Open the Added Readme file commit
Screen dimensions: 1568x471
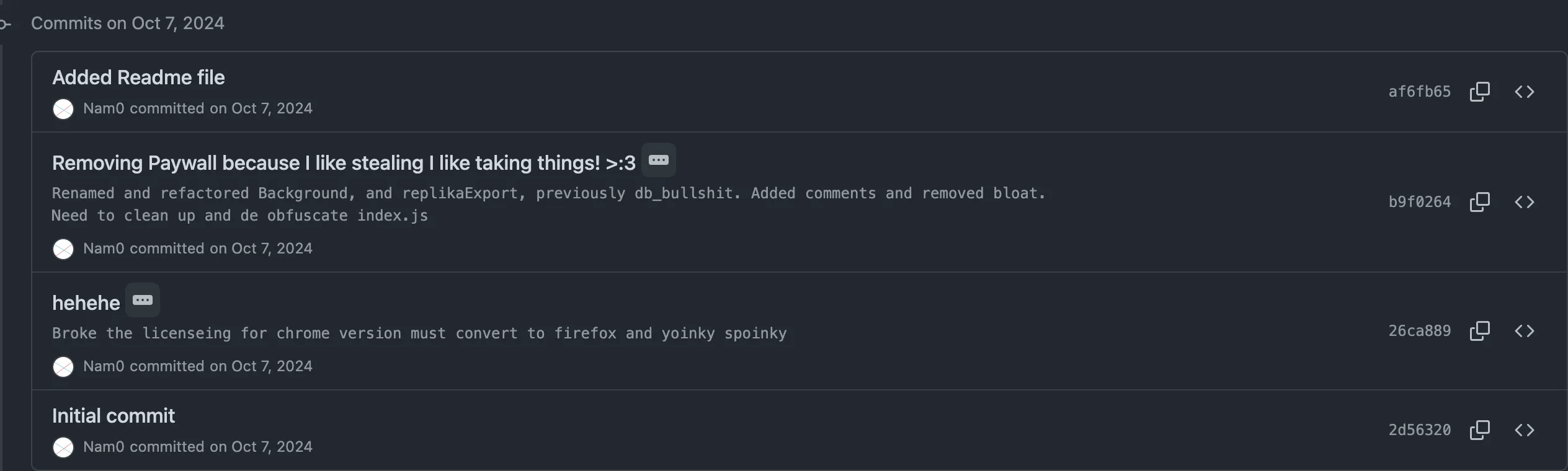pos(138,77)
